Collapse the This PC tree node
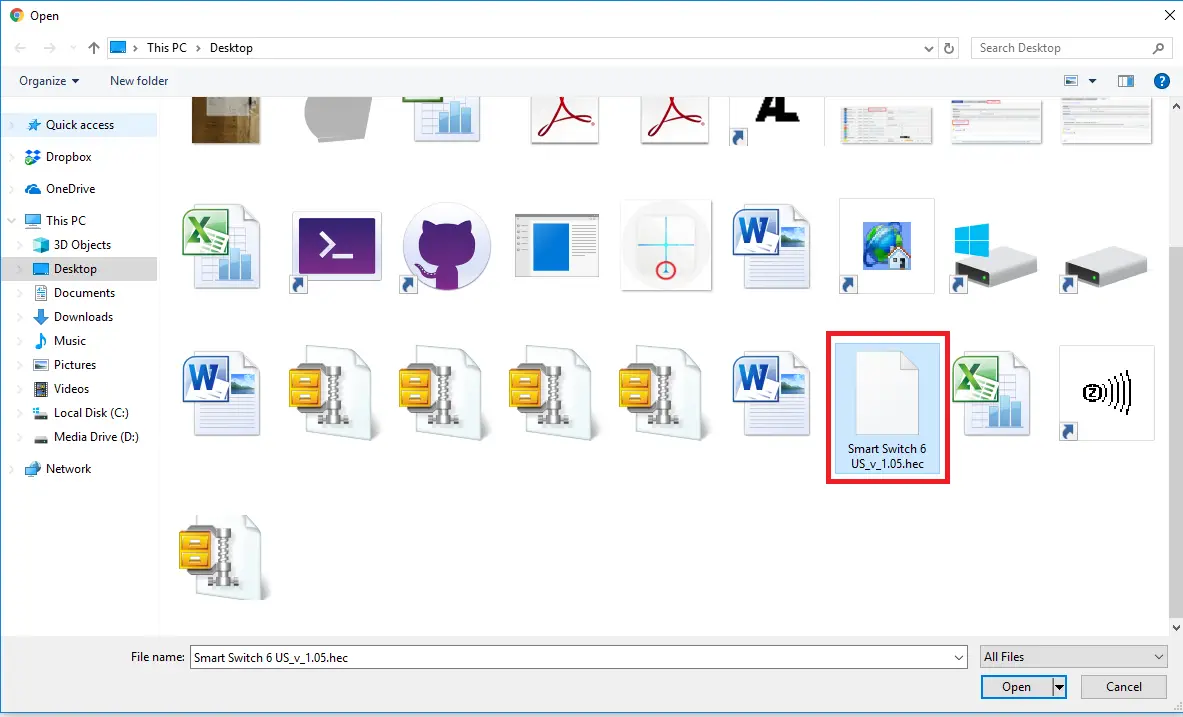 coord(11,220)
